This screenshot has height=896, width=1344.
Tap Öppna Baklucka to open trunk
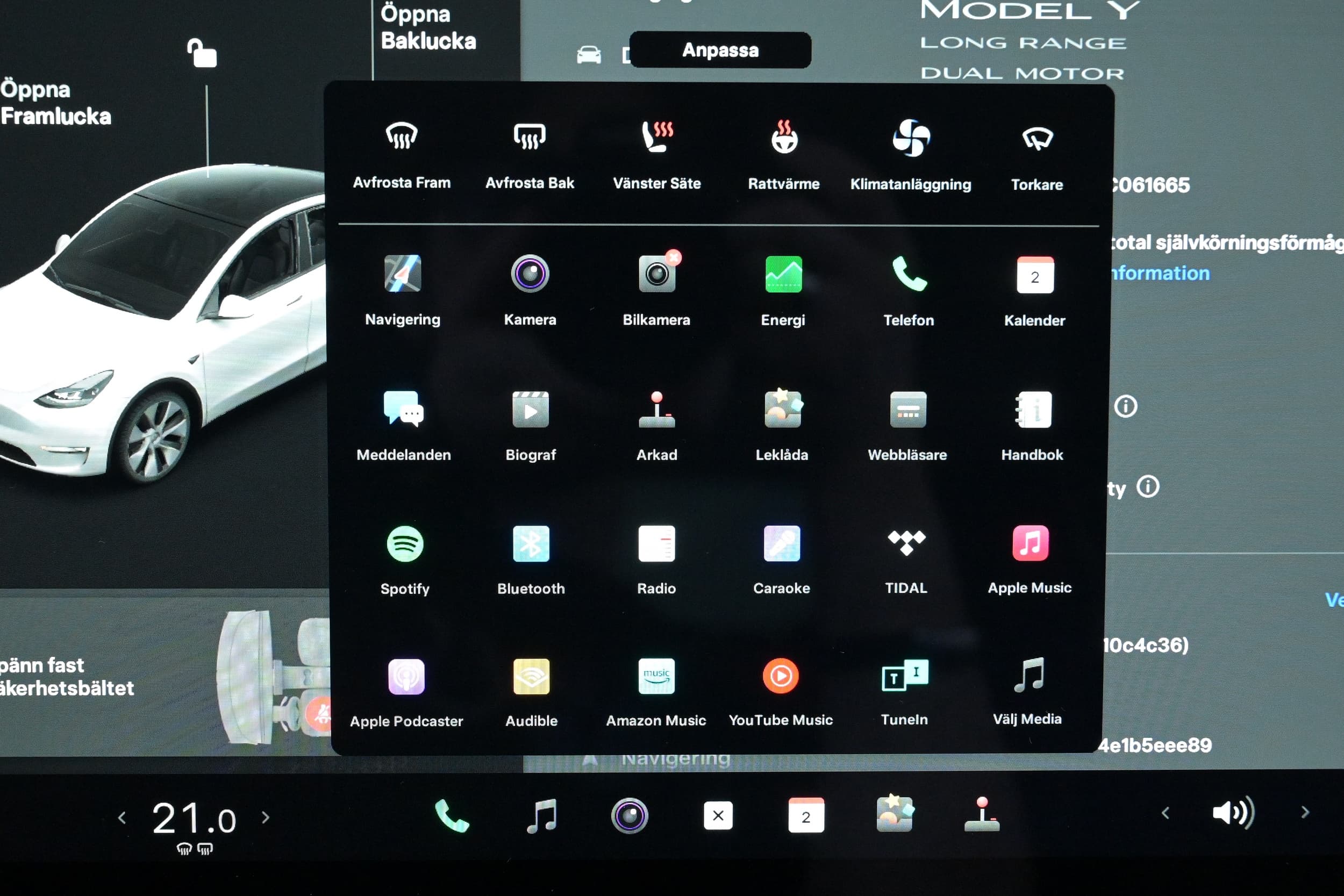click(427, 27)
